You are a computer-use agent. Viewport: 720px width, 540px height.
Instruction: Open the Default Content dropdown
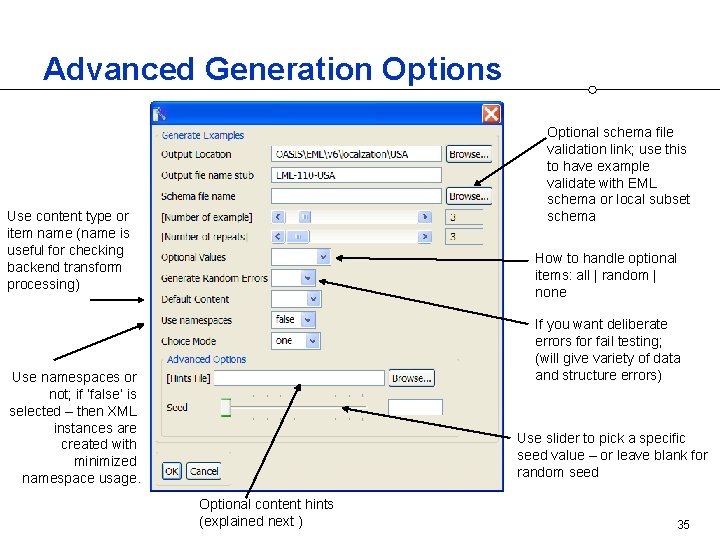313,299
